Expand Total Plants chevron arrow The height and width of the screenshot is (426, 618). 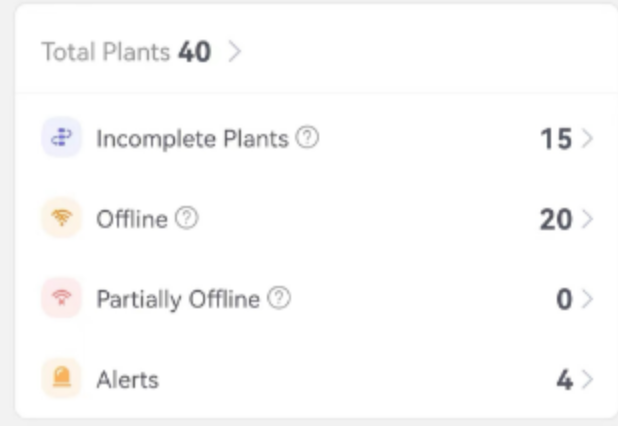coord(235,52)
